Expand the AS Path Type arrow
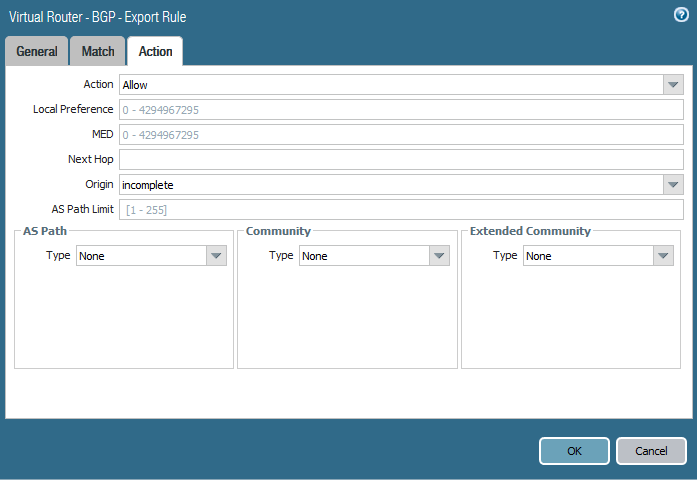This screenshot has width=697, height=480. [216, 256]
